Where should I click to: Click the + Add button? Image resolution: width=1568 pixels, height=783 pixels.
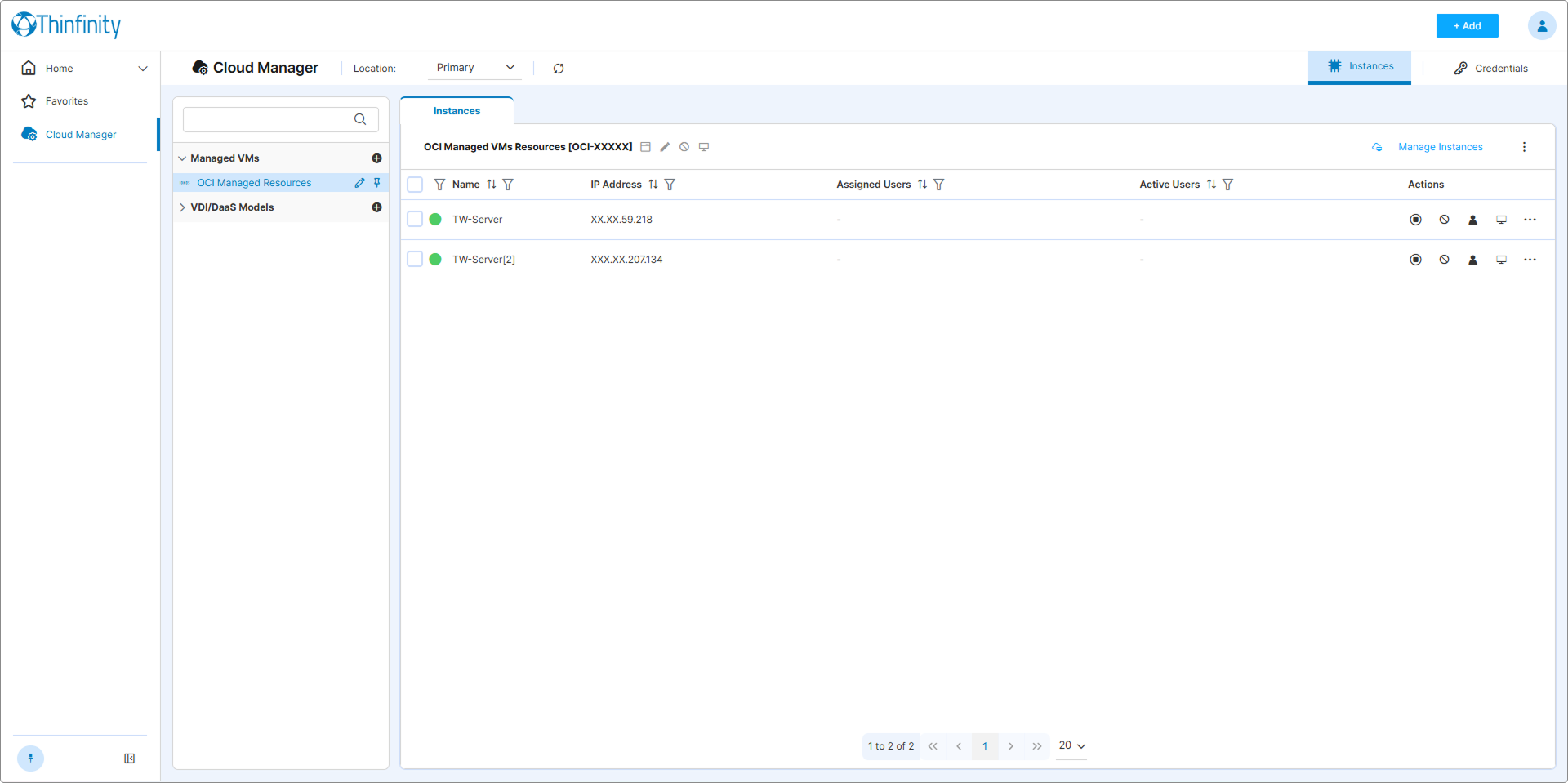(1468, 26)
